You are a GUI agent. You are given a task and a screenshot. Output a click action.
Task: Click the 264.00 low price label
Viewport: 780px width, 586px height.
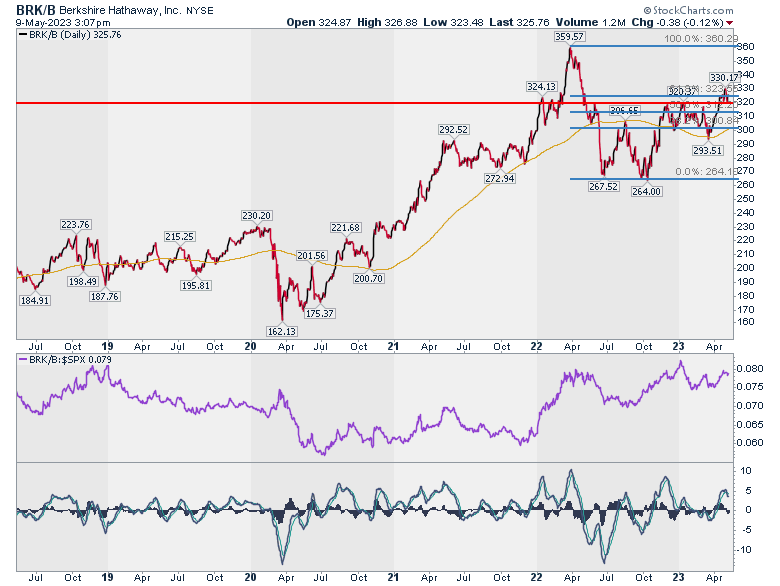646,192
